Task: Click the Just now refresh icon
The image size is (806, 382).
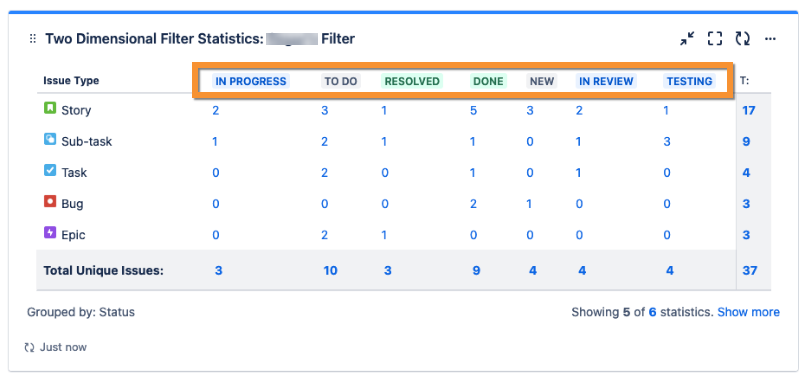Action: (x=29, y=348)
